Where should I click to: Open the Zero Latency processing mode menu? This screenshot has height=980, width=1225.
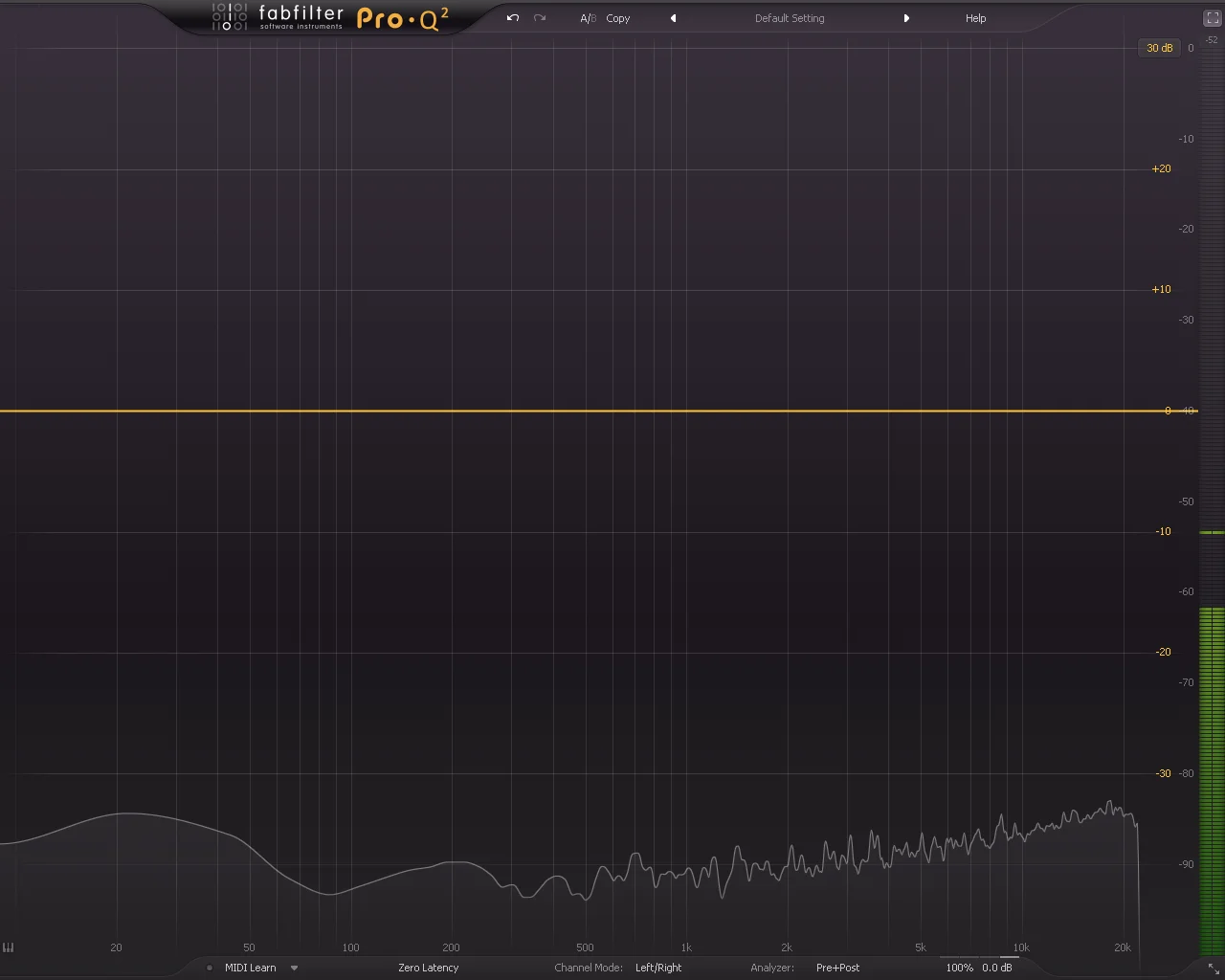pos(429,968)
